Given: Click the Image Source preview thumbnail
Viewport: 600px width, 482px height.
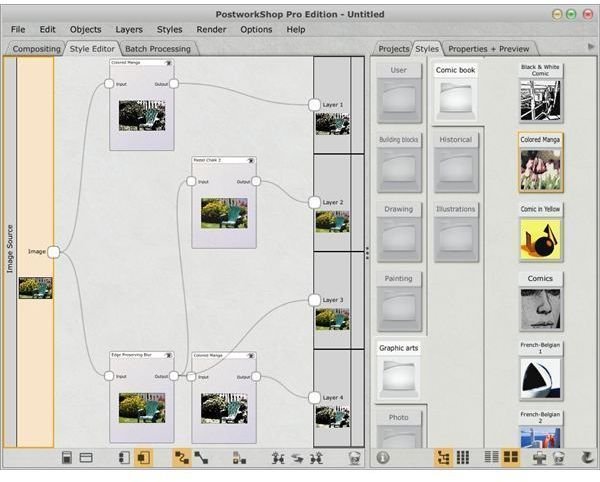Looking at the screenshot, I should pyautogui.click(x=35, y=288).
